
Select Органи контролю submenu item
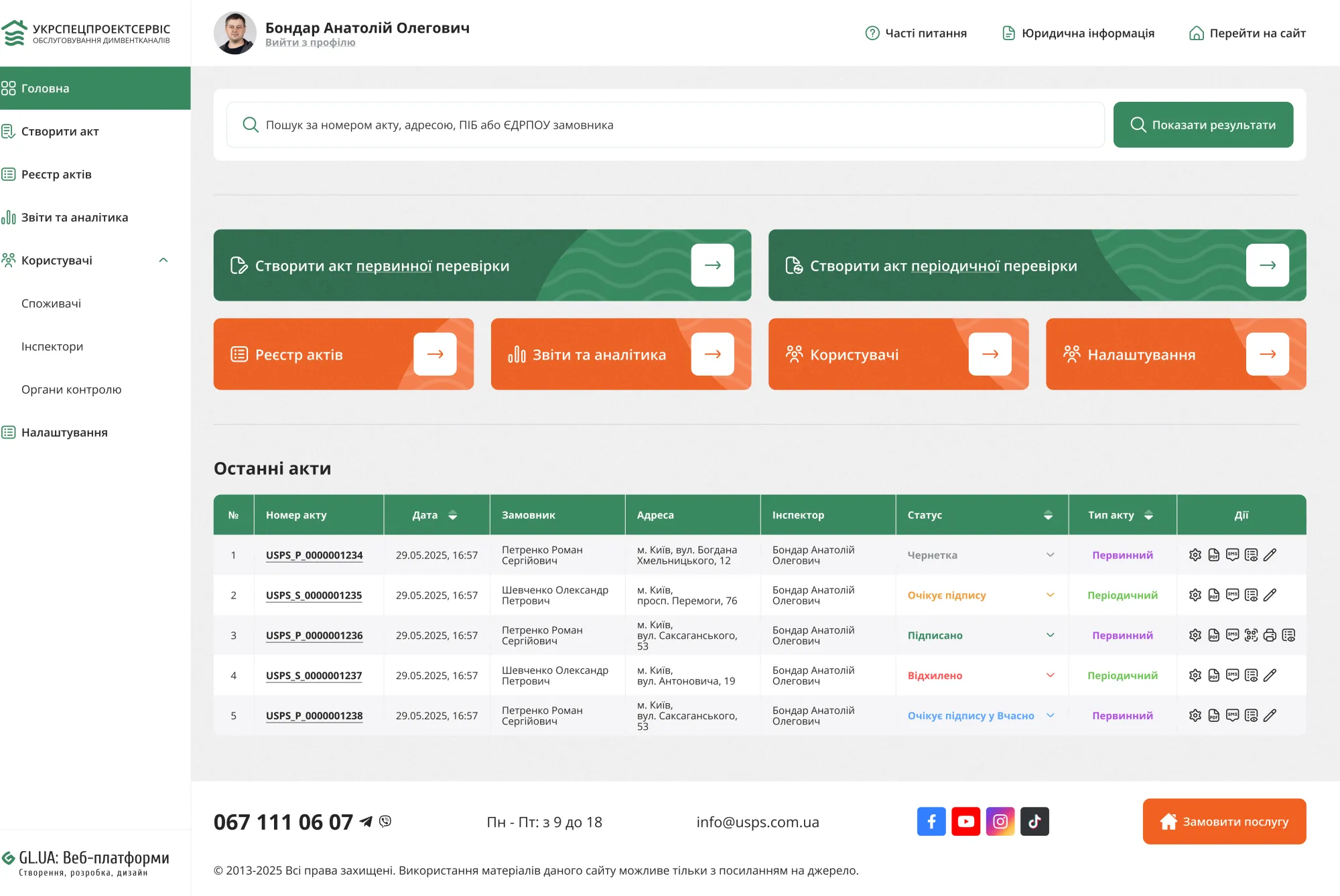coord(71,389)
